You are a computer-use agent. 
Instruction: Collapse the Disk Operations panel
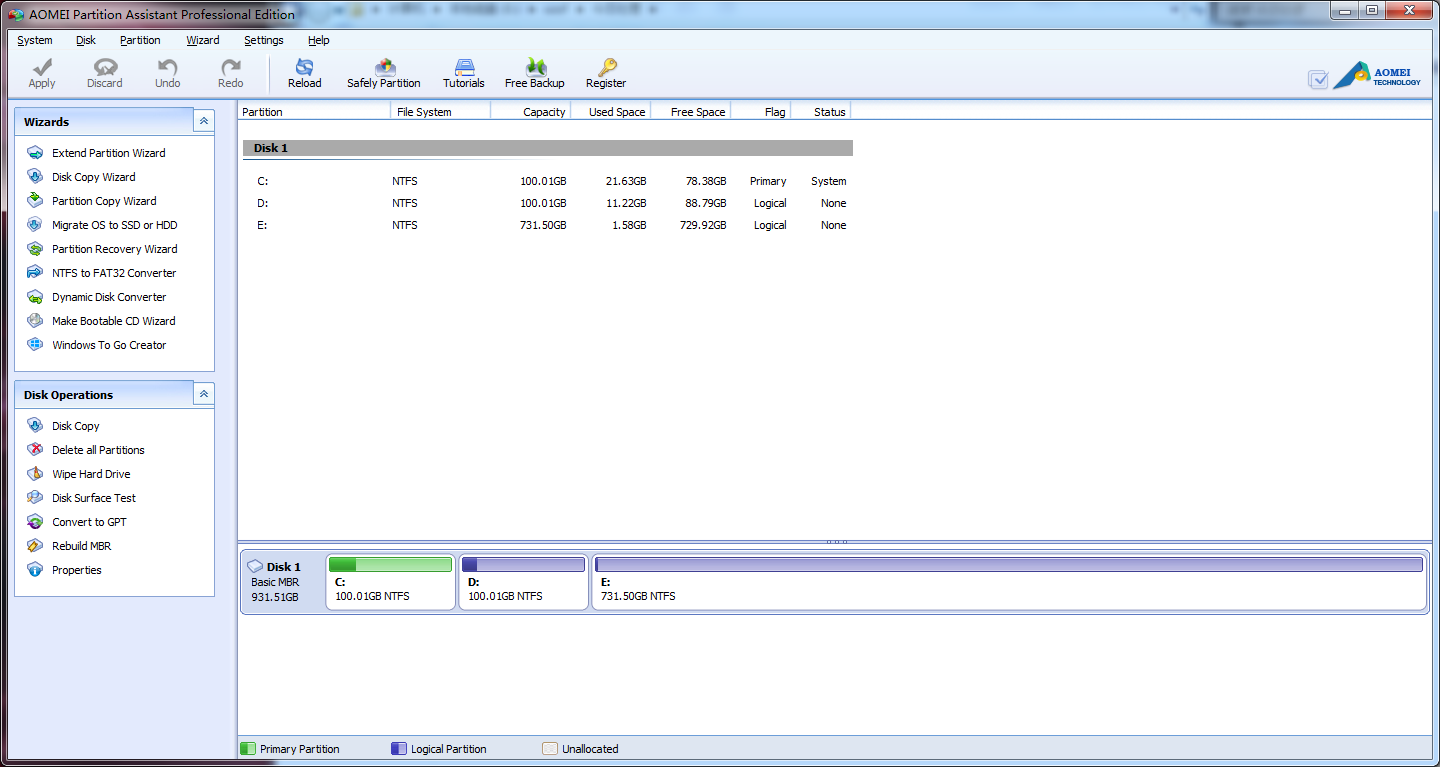coord(204,394)
